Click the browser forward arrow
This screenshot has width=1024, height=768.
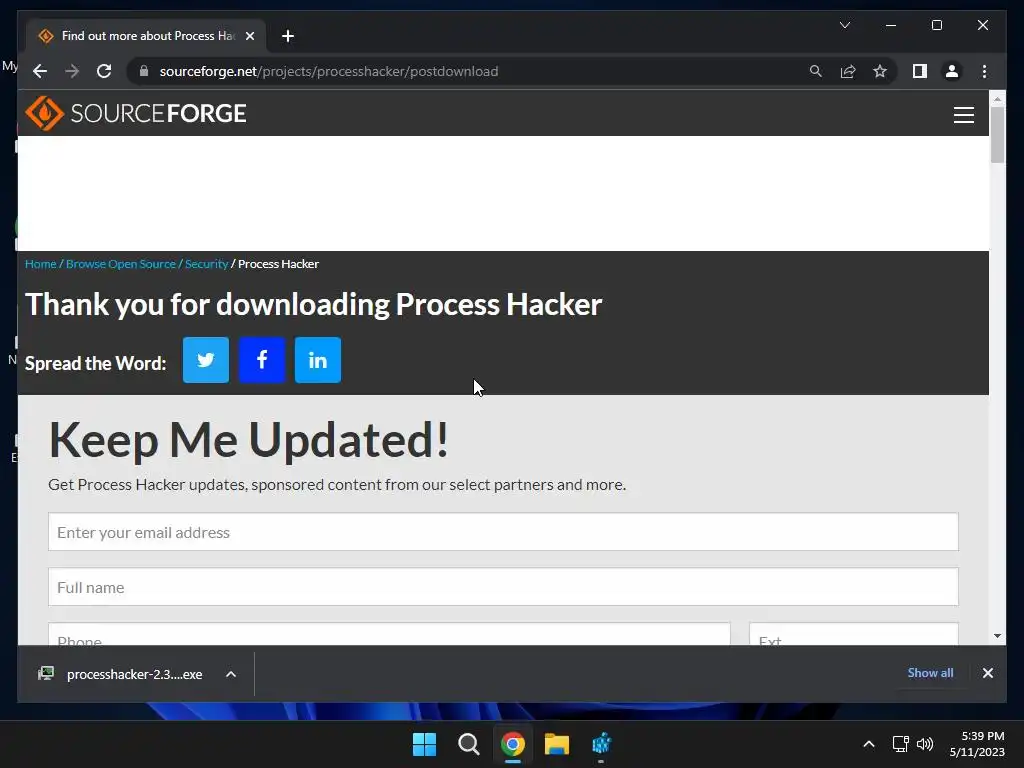coord(72,71)
